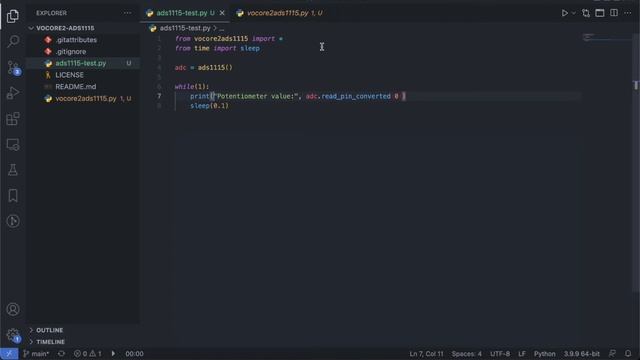This screenshot has width=640, height=360.
Task: Click the editor vertical scrollbar
Action: pos(636,163)
